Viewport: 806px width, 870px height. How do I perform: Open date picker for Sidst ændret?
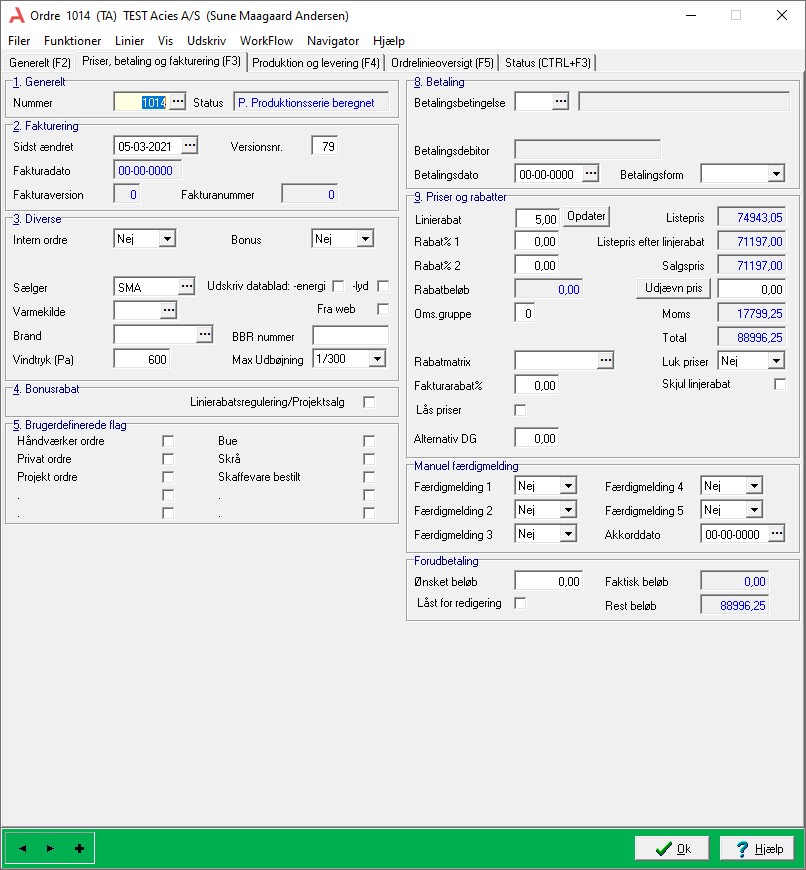[189, 146]
